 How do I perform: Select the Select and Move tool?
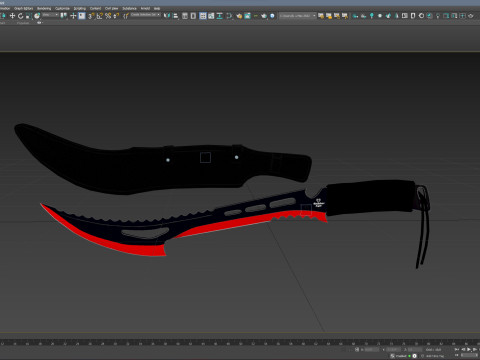(x=12, y=16)
